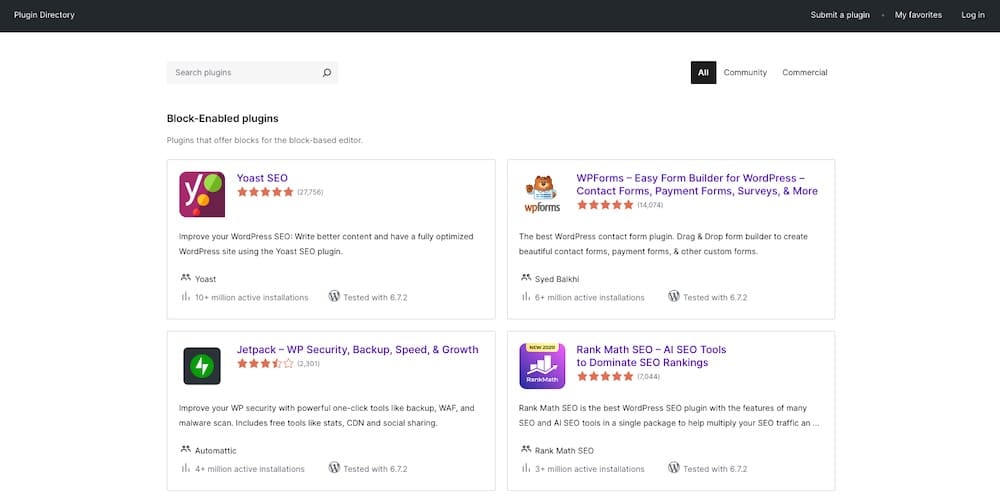Click the Log in link
The image size is (1000, 499).
(973, 15)
